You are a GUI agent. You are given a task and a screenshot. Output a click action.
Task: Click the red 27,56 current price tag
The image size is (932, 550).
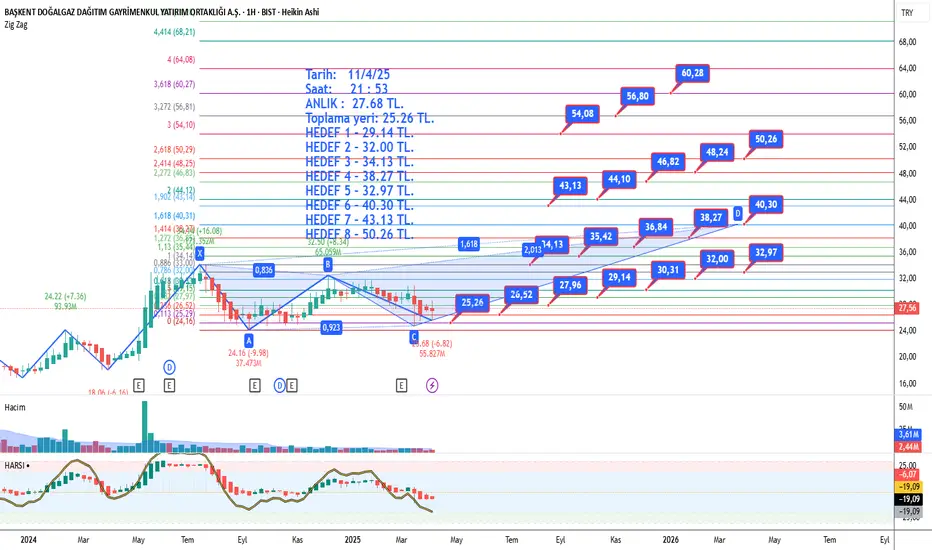click(x=907, y=308)
